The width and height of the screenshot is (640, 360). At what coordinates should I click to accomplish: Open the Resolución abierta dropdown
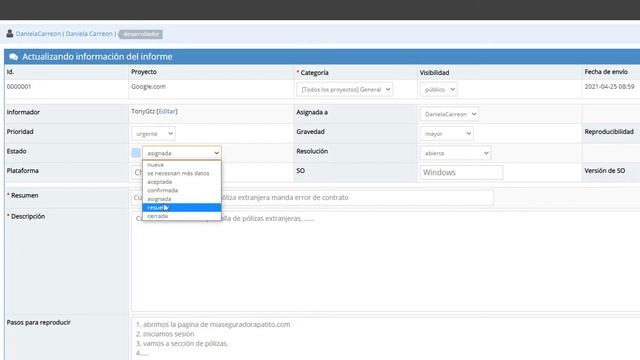coord(456,153)
